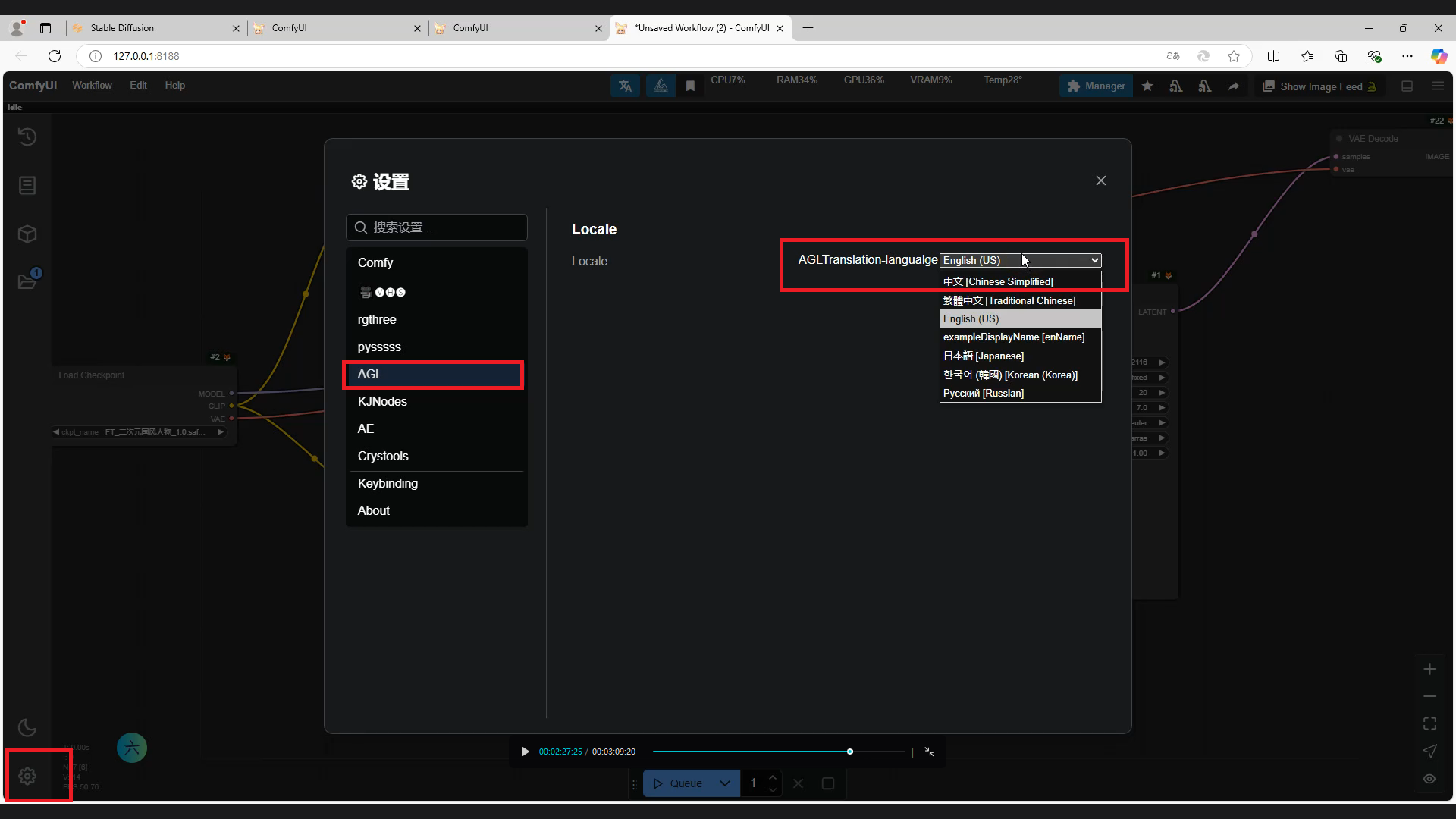Viewport: 1456px width, 819px height.
Task: Open the model library cube icon
Action: click(27, 234)
